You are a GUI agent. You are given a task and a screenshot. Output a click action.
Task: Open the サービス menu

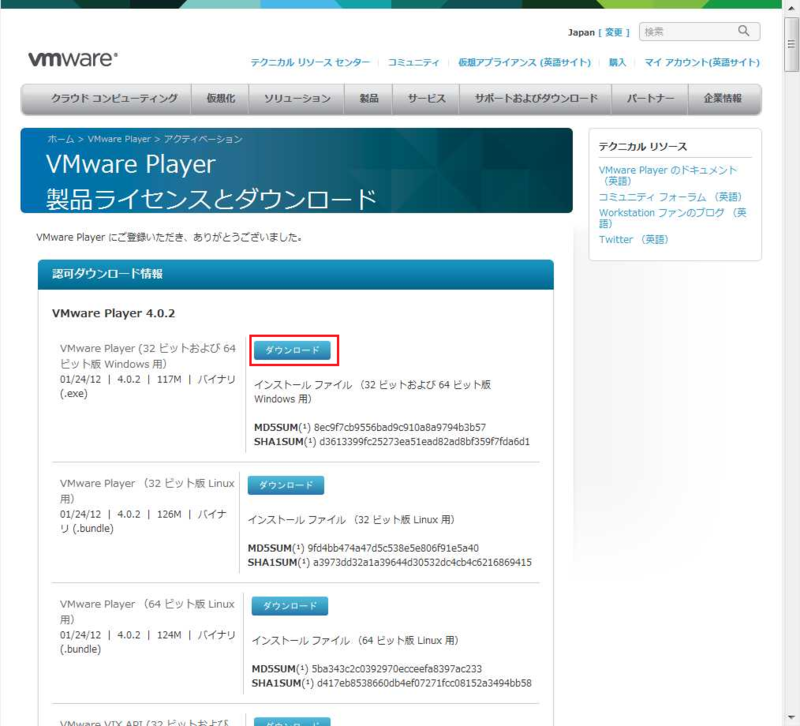tap(426, 99)
